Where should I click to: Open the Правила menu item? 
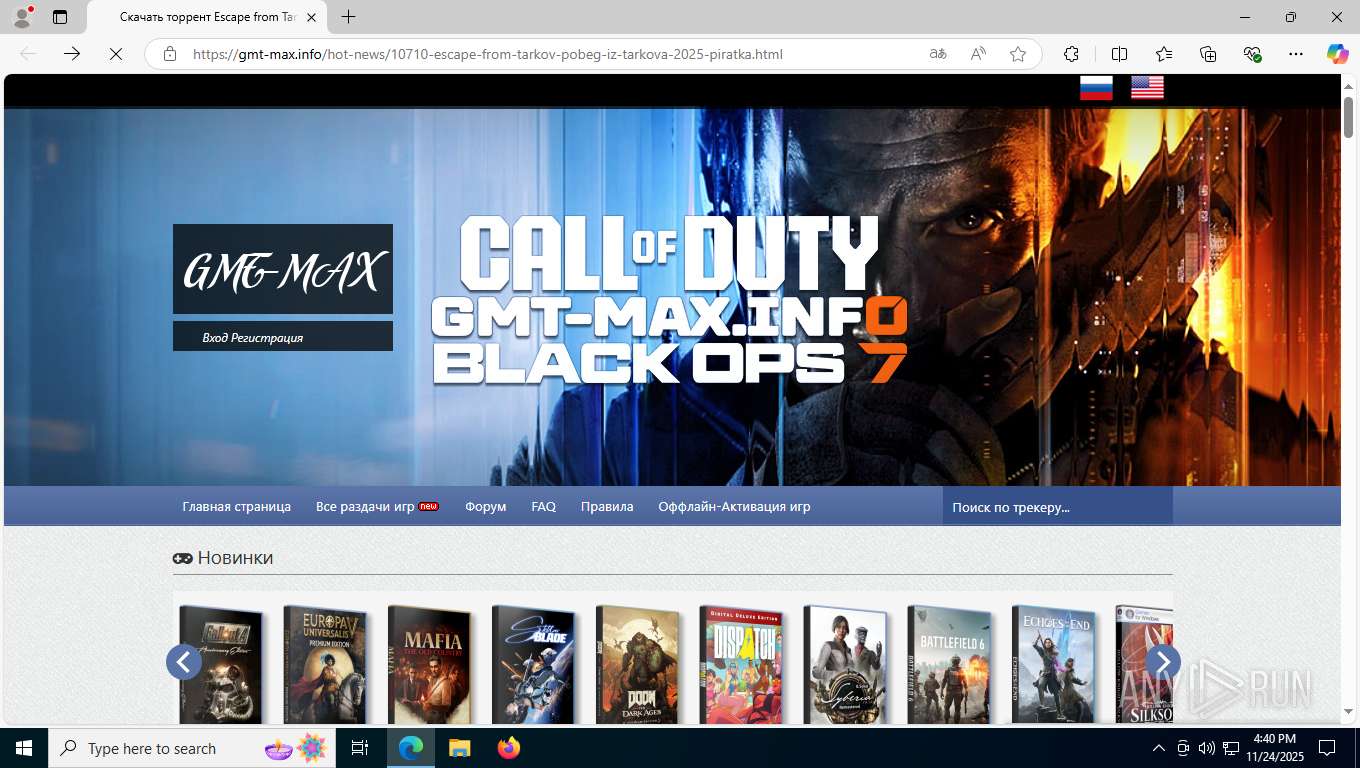click(607, 507)
